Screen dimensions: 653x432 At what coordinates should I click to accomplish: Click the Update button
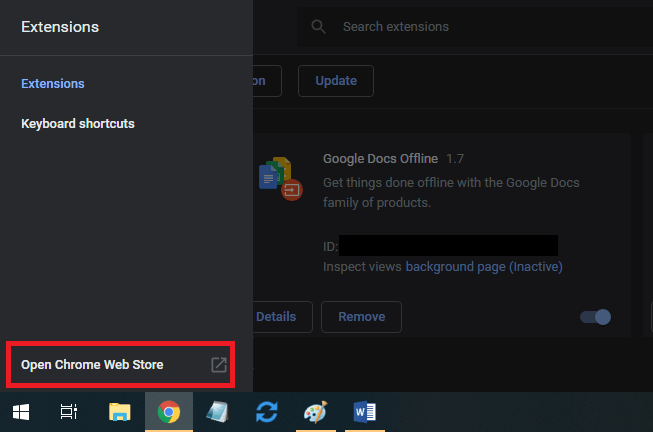(335, 81)
